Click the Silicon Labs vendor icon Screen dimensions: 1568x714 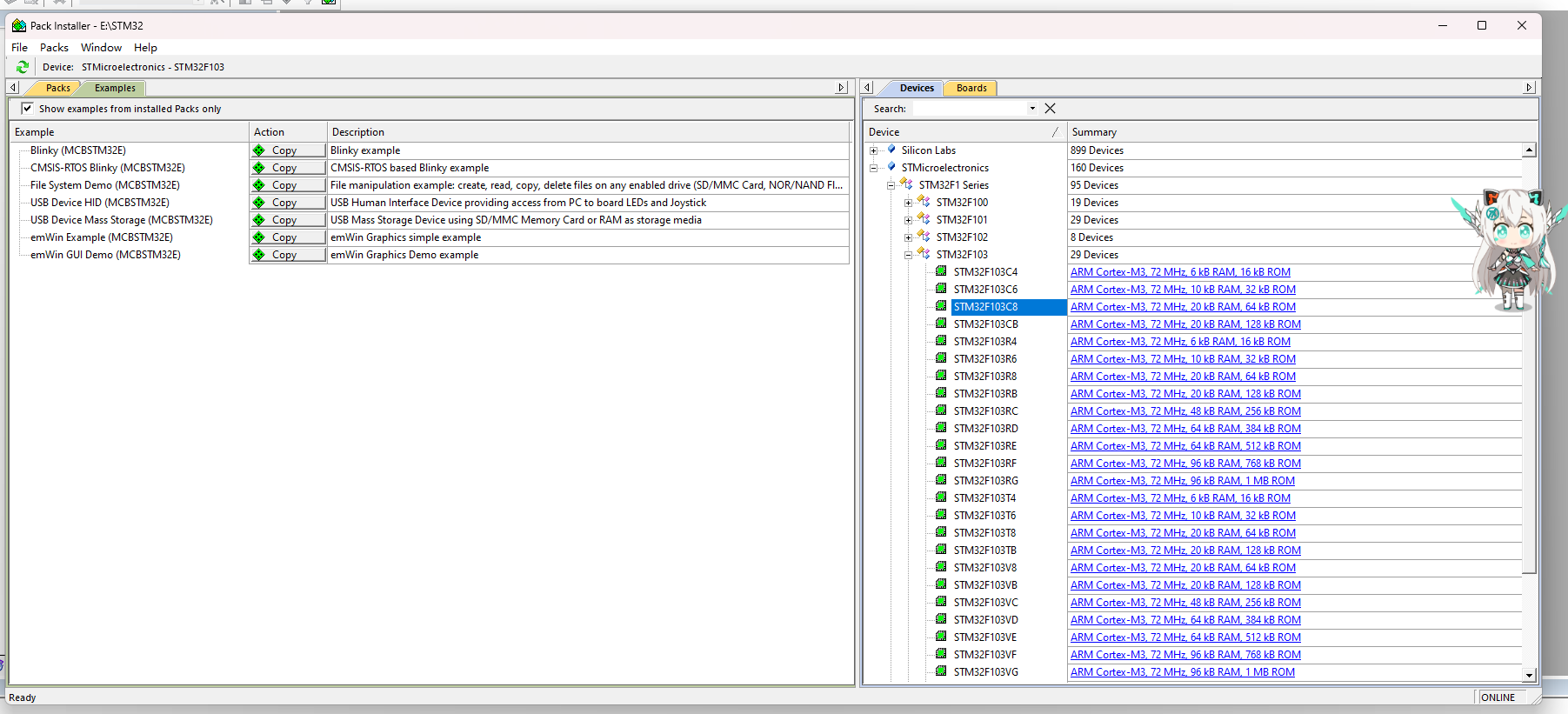click(891, 150)
